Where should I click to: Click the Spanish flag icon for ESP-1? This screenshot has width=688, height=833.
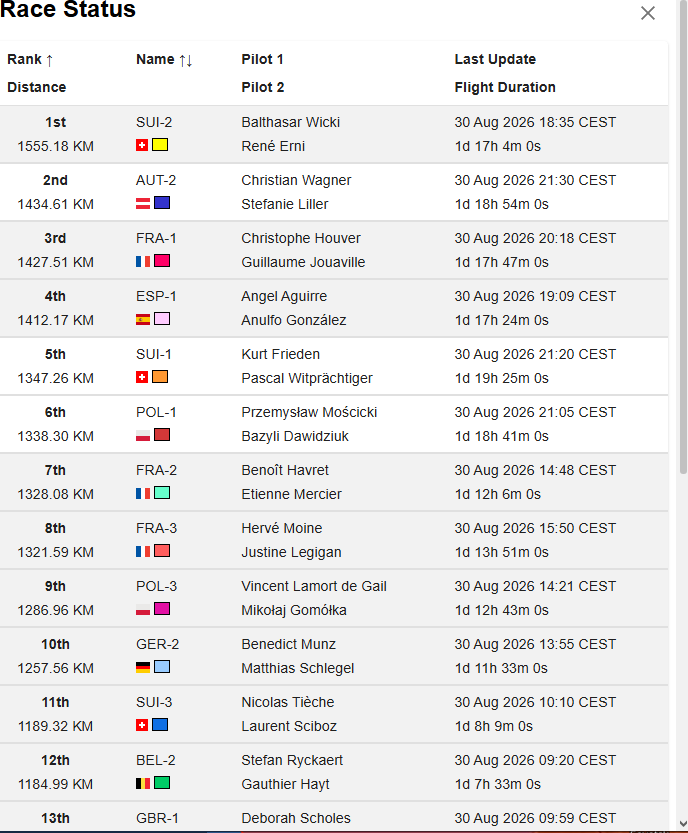coord(143,319)
